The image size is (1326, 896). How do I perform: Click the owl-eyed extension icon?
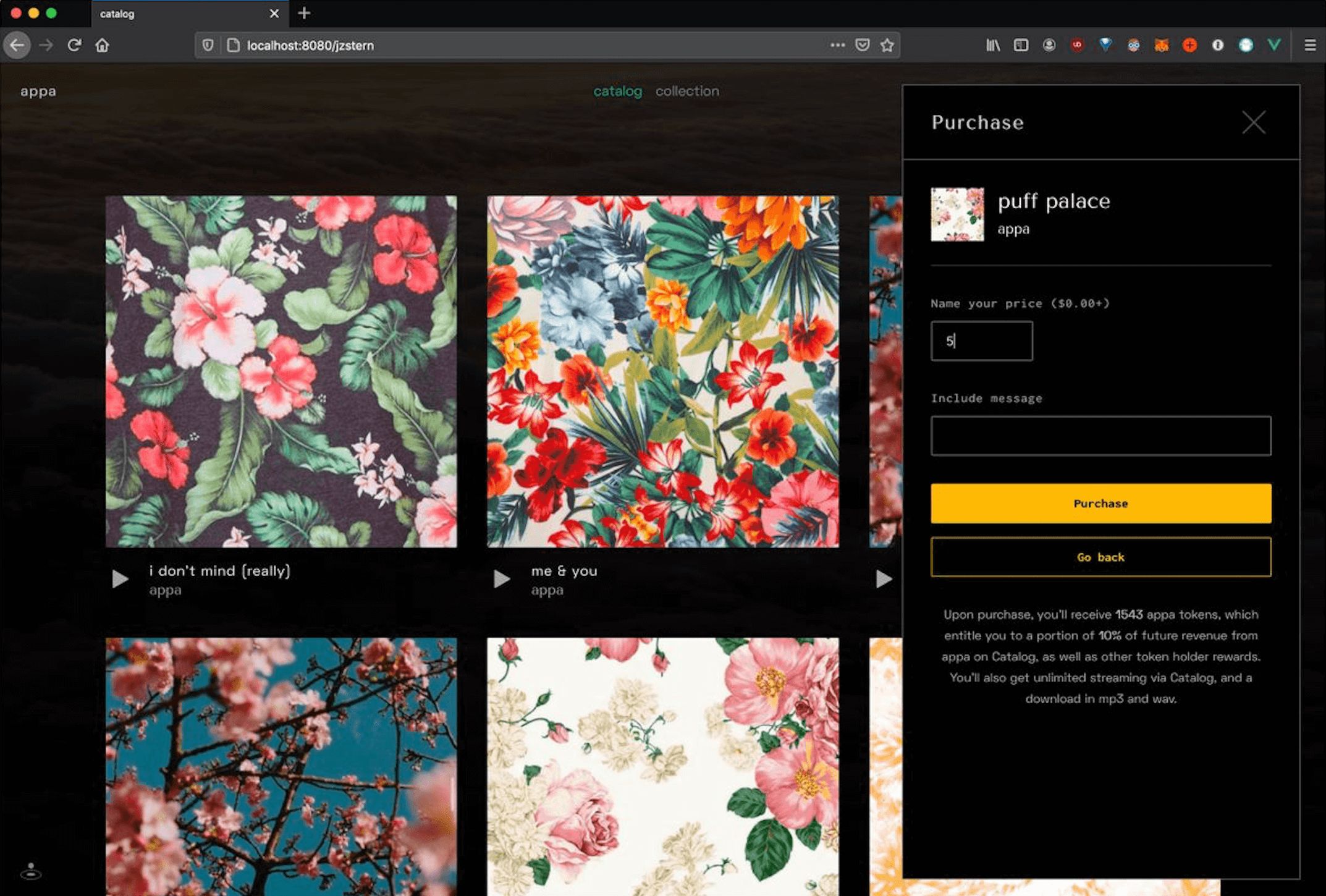click(x=1133, y=45)
